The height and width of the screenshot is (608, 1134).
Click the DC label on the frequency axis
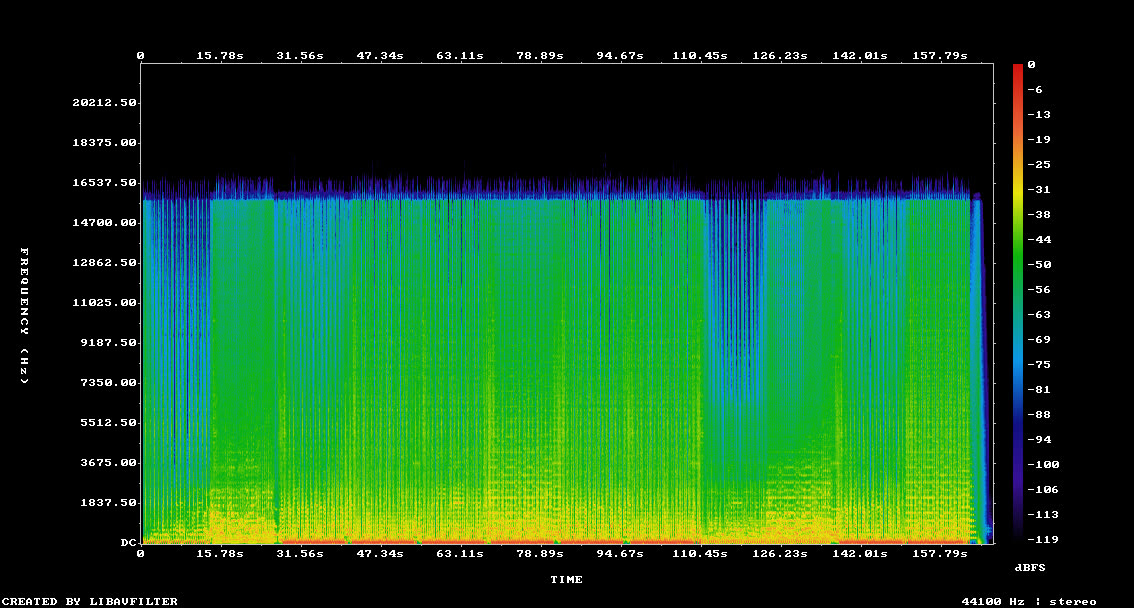(129, 543)
